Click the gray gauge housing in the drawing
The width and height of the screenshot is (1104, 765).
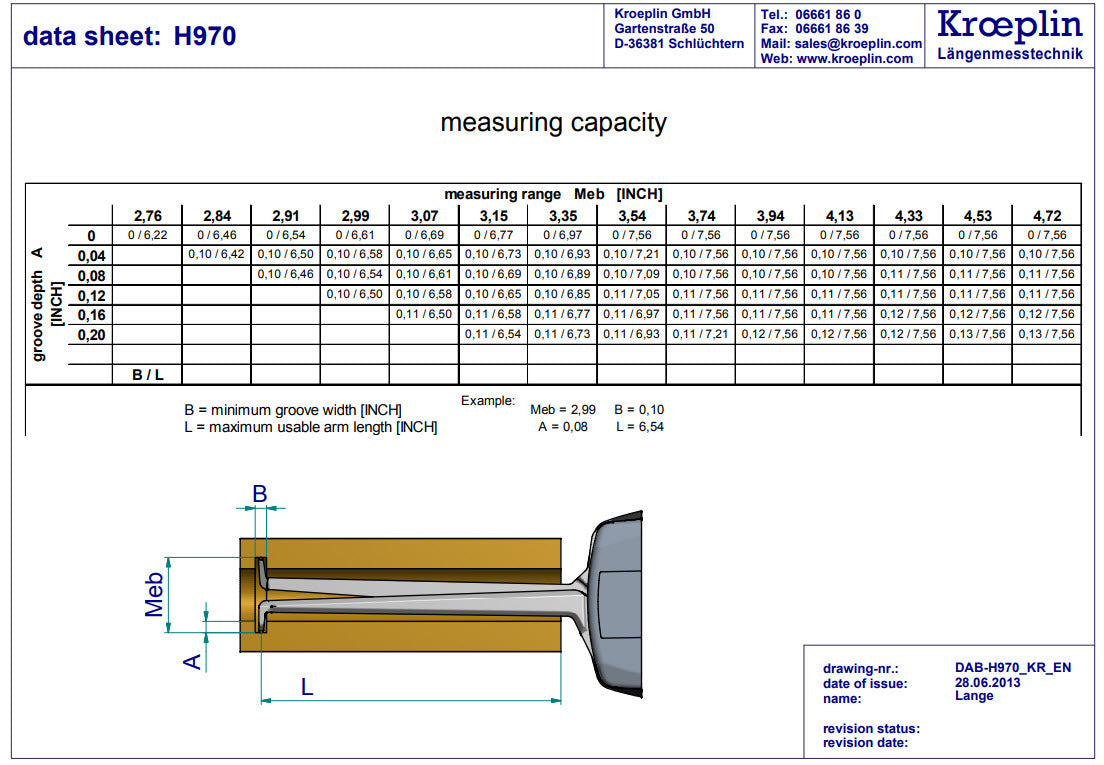click(x=620, y=598)
